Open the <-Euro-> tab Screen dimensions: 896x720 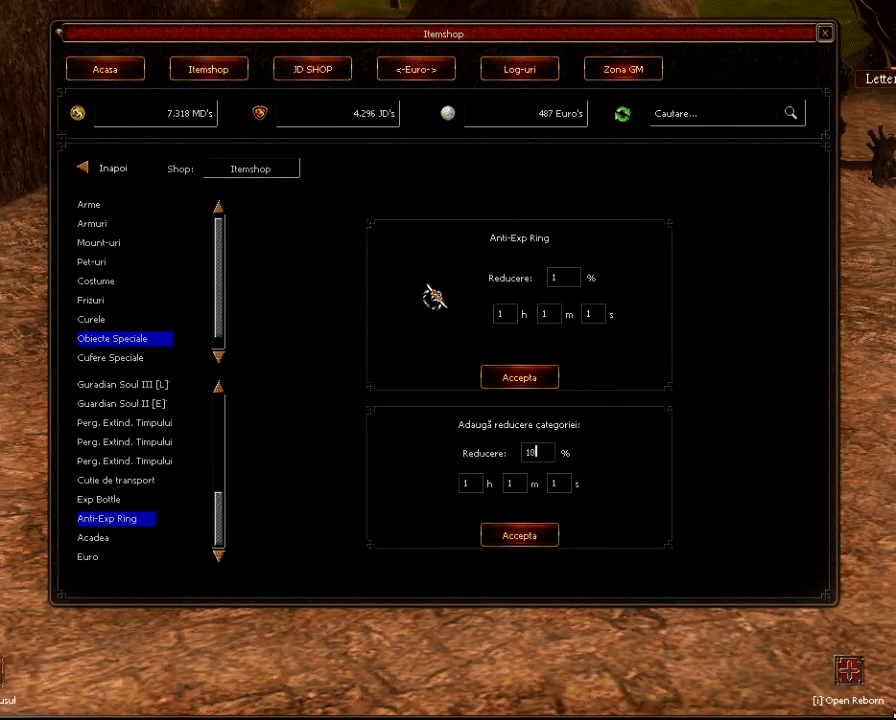tap(416, 69)
